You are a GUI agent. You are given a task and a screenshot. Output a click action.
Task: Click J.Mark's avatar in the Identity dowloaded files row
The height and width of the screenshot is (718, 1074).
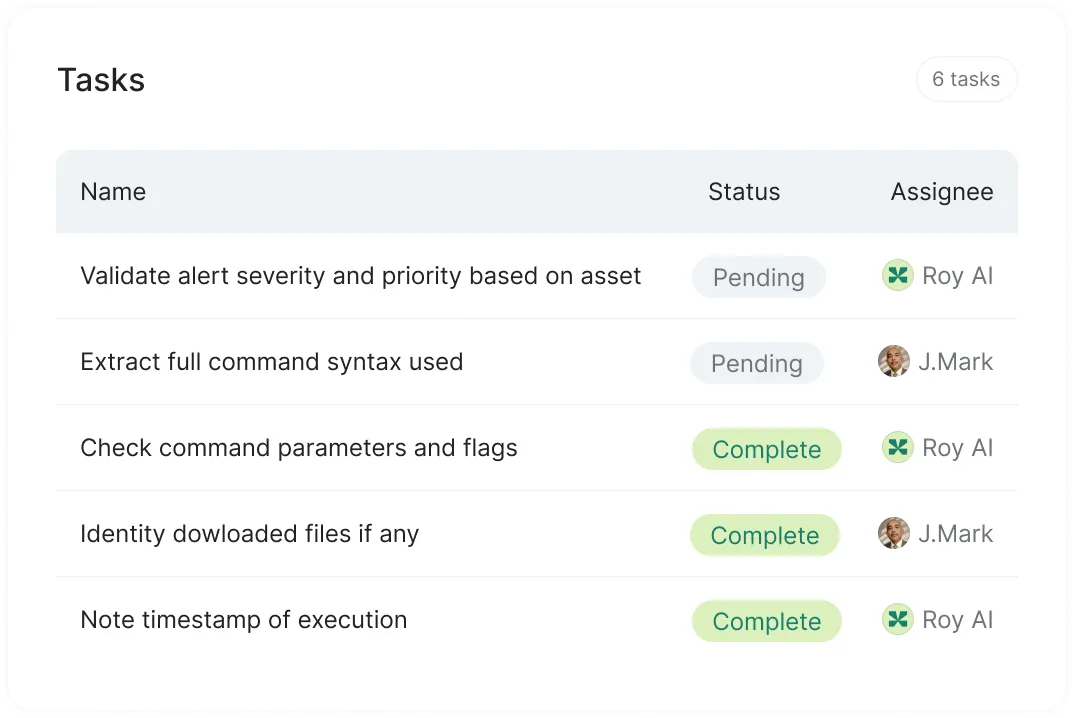(894, 533)
